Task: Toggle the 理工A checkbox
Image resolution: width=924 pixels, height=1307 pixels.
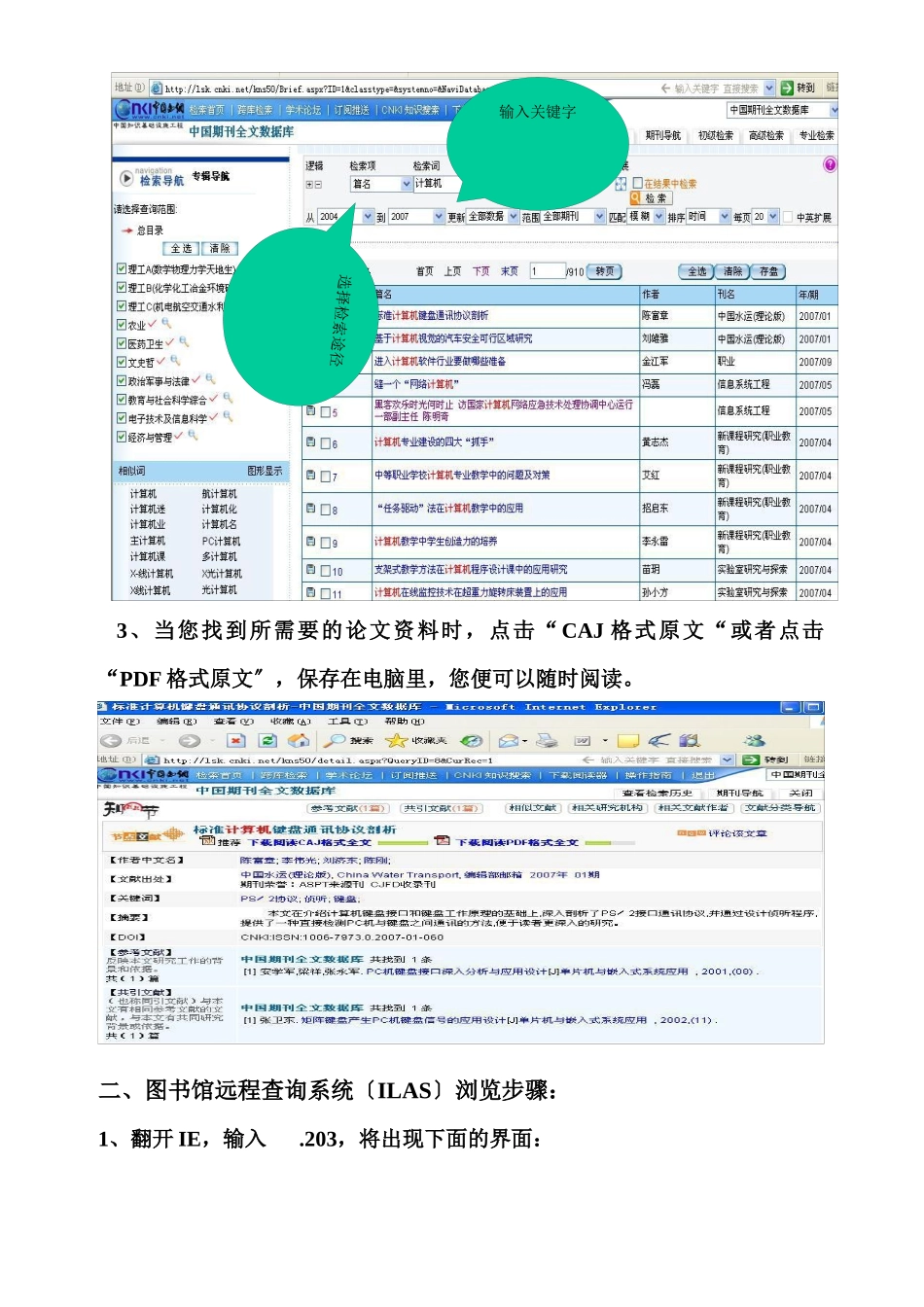Action: (122, 269)
